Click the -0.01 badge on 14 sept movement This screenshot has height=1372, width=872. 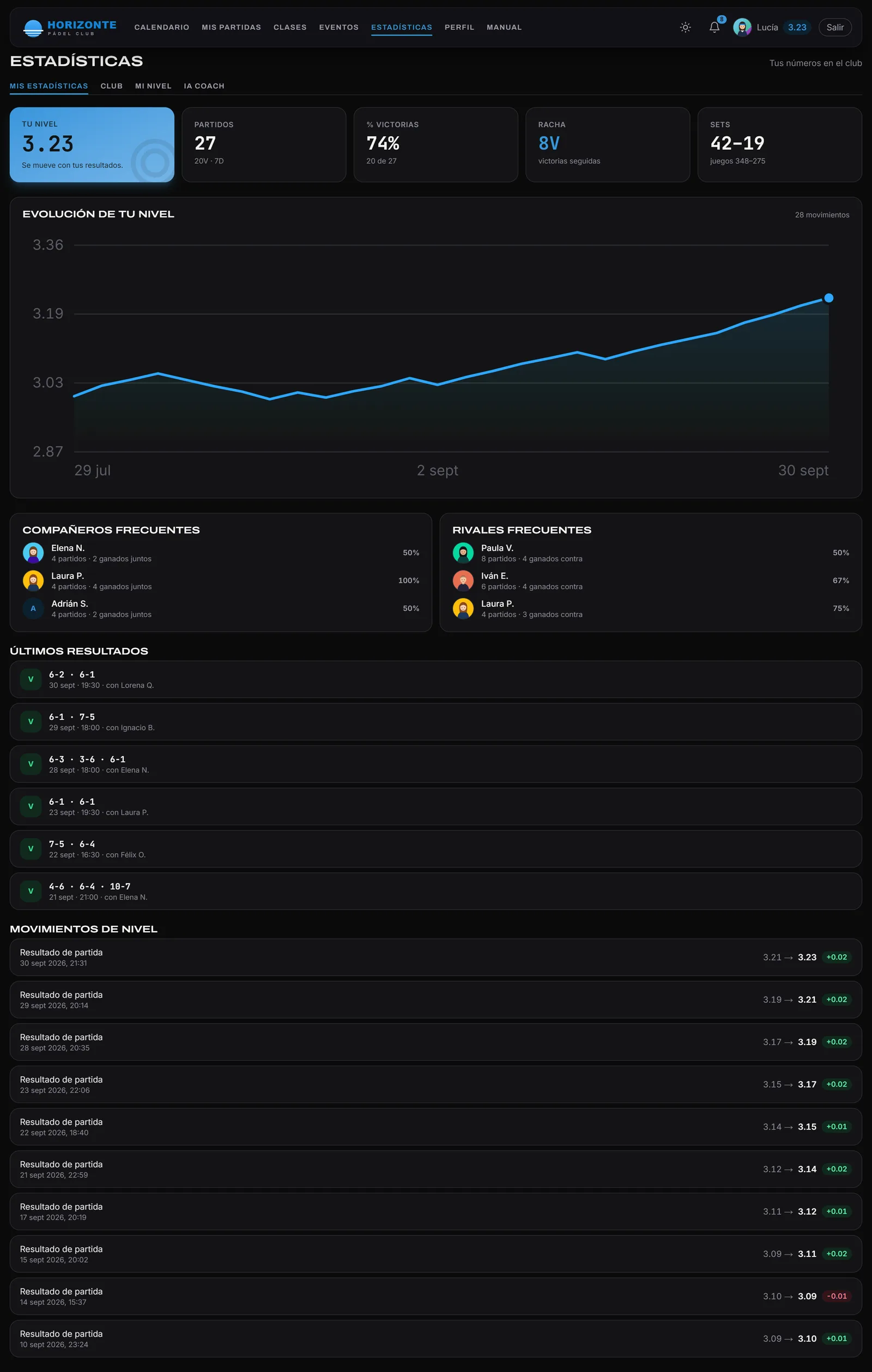(837, 1296)
